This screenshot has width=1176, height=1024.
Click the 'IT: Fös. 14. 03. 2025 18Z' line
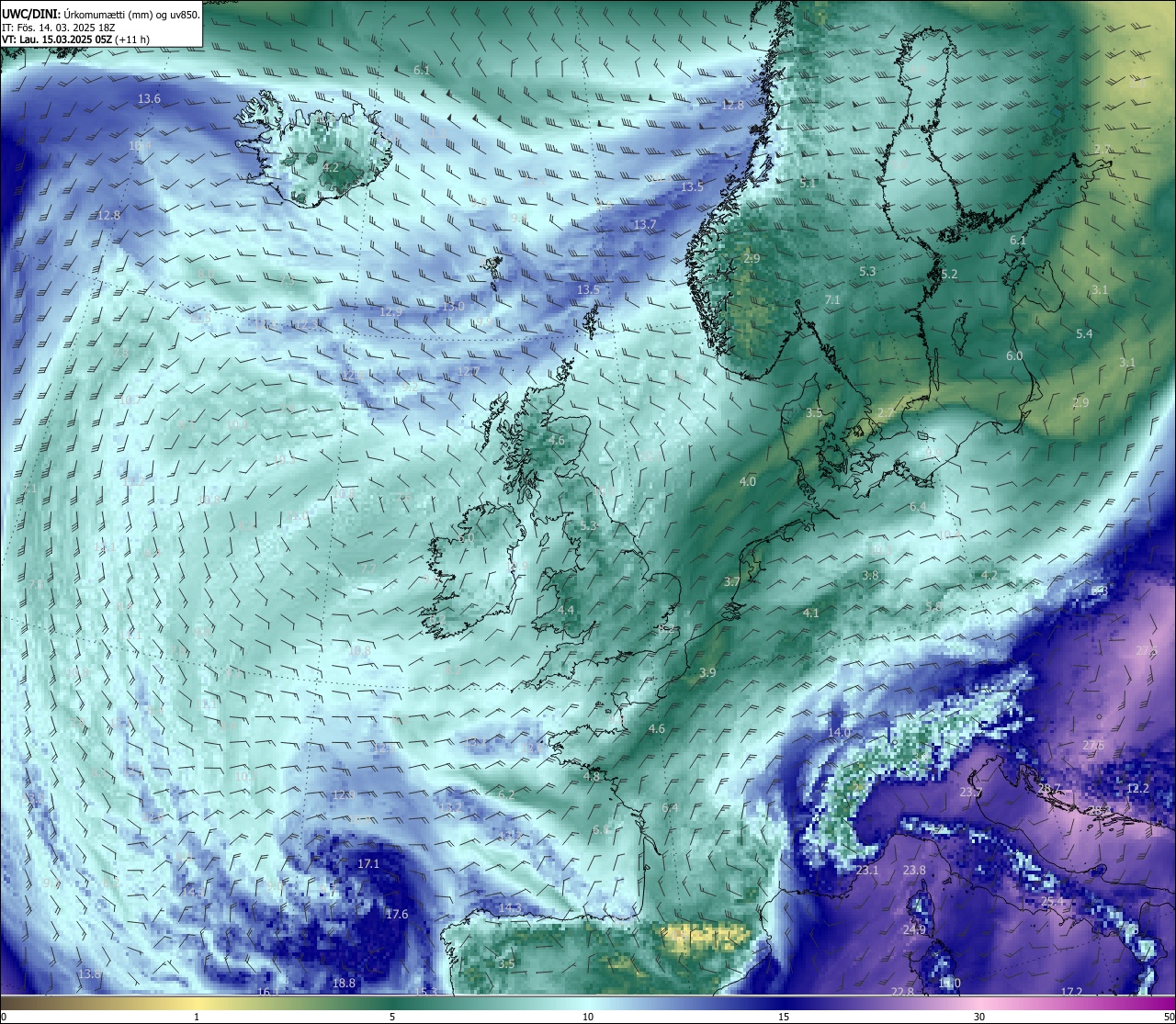point(59,28)
